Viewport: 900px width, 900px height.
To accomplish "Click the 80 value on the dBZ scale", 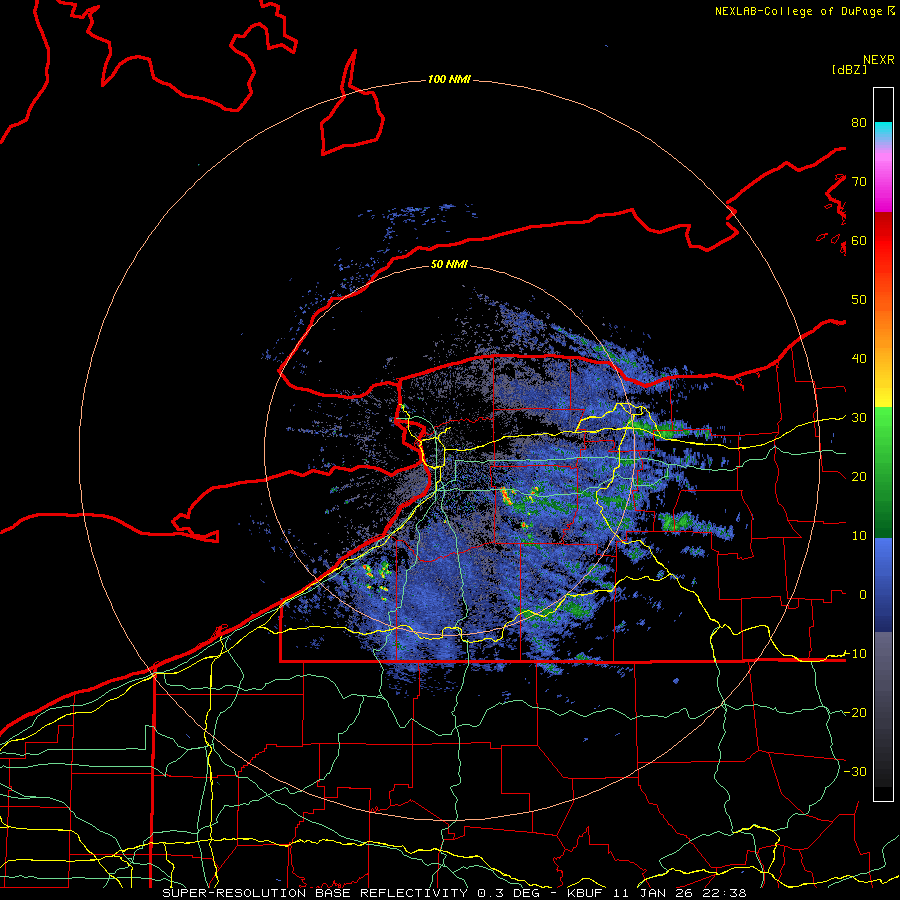I will (859, 123).
